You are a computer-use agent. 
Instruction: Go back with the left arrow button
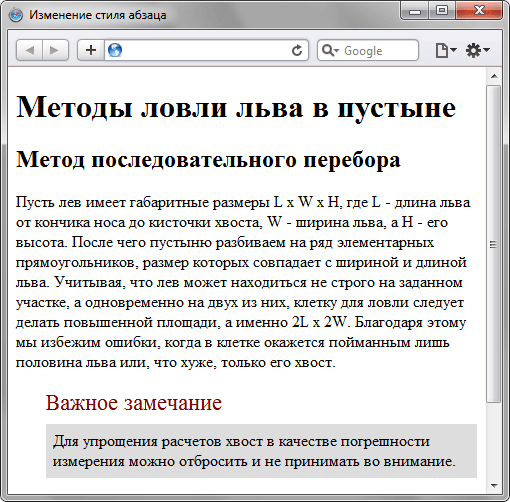[29, 50]
